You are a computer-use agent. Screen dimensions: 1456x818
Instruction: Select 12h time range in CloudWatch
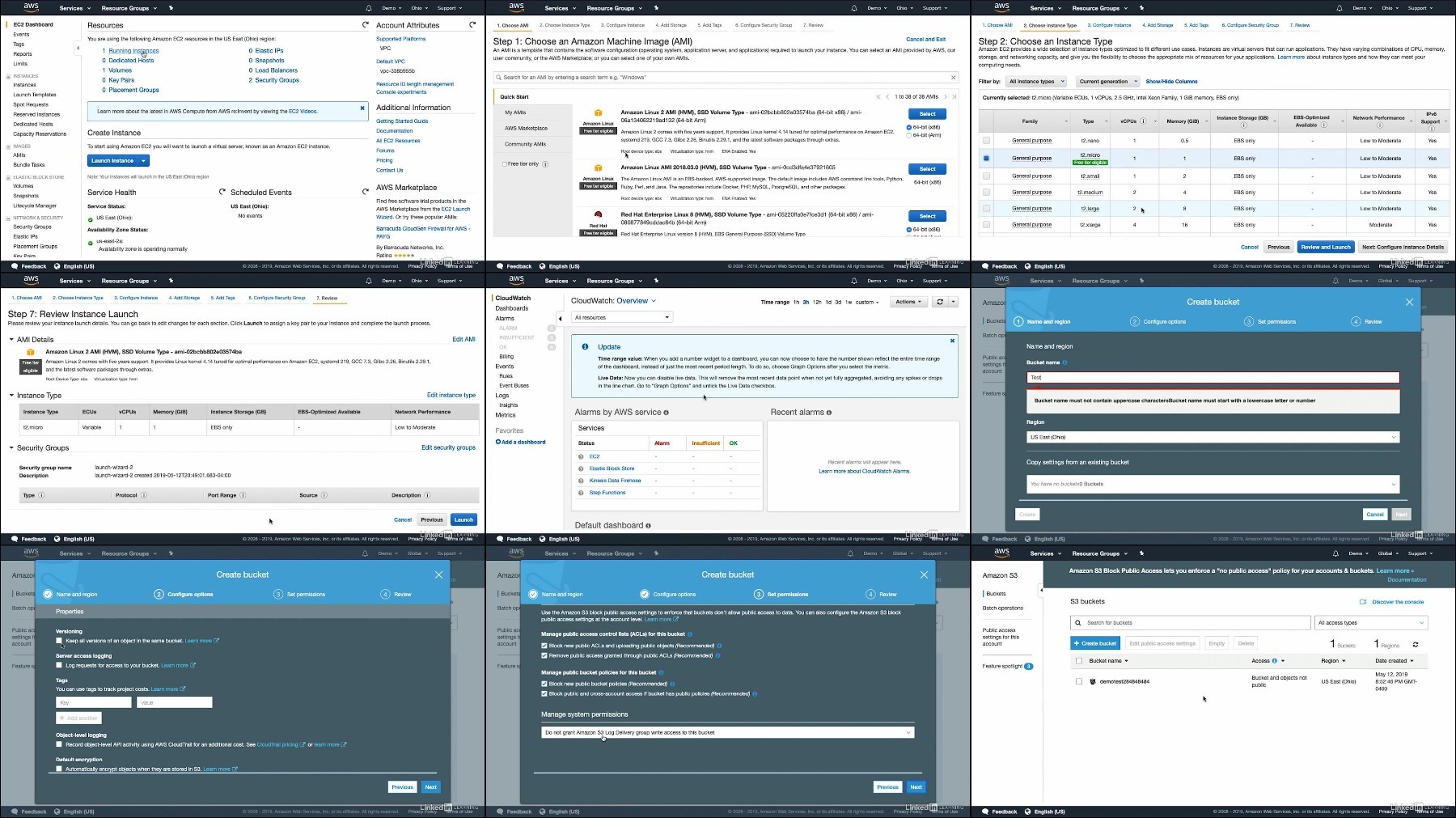coord(817,302)
